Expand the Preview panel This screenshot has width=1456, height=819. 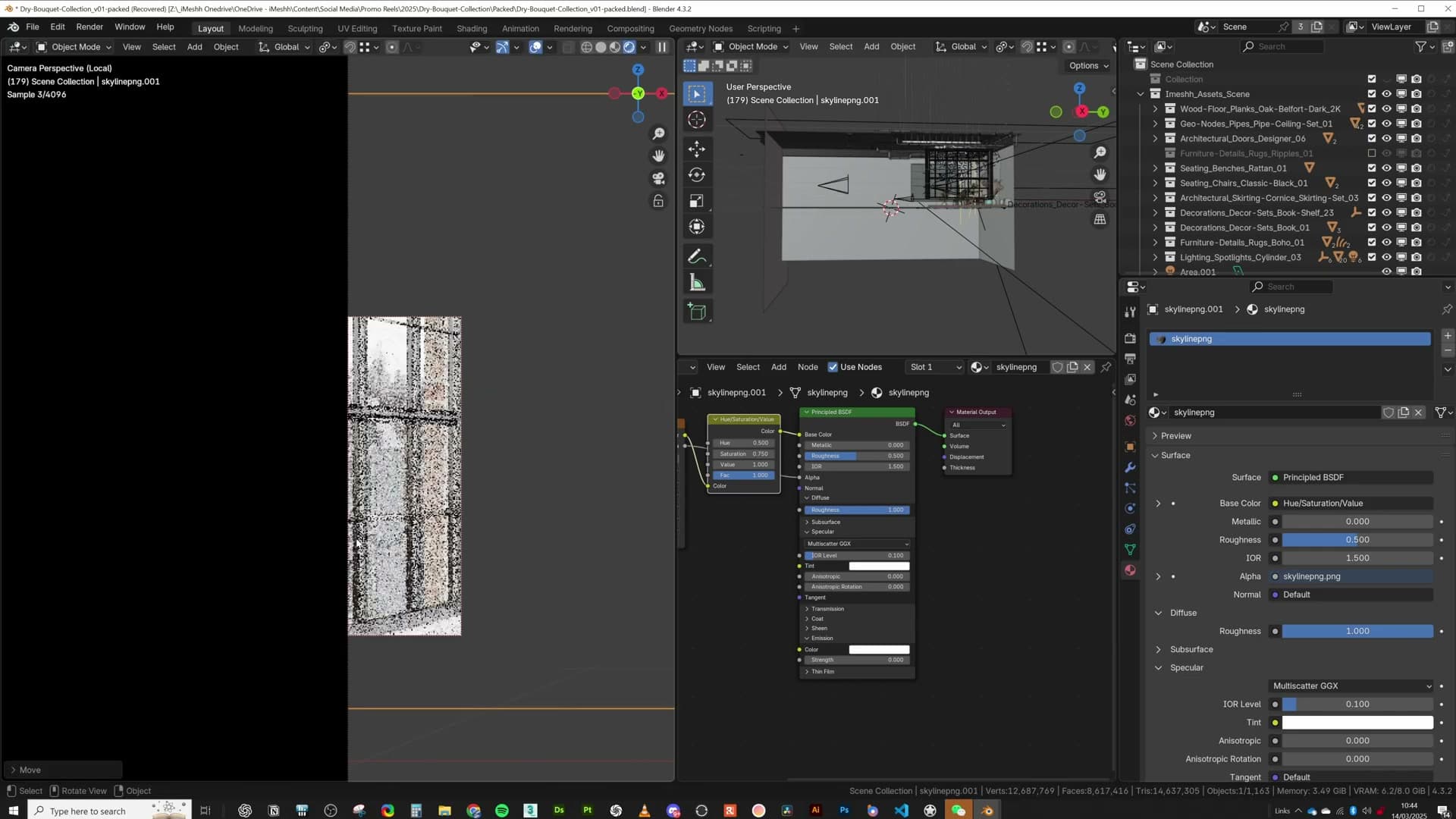coord(1155,436)
